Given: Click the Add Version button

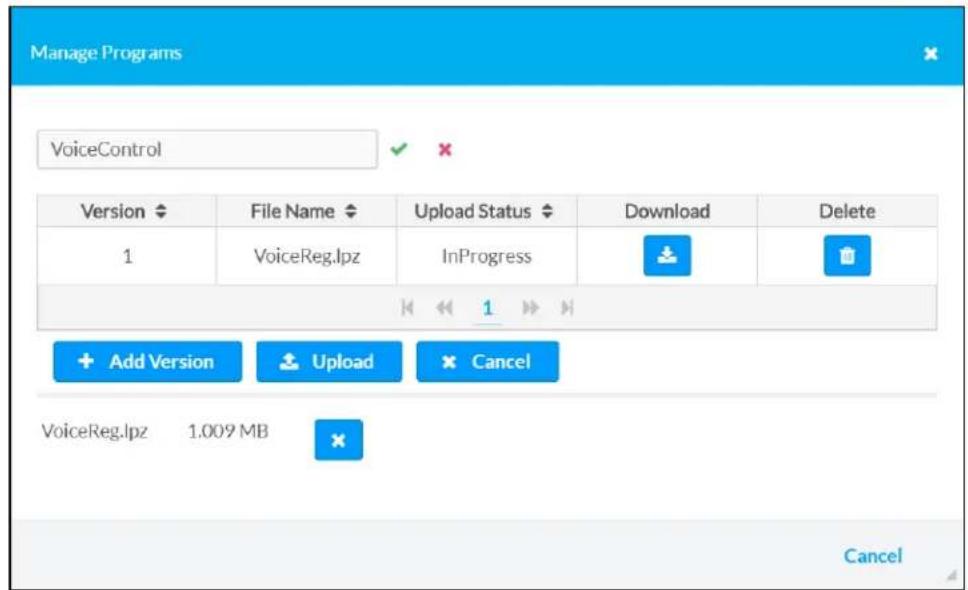Looking at the screenshot, I should coord(148,362).
